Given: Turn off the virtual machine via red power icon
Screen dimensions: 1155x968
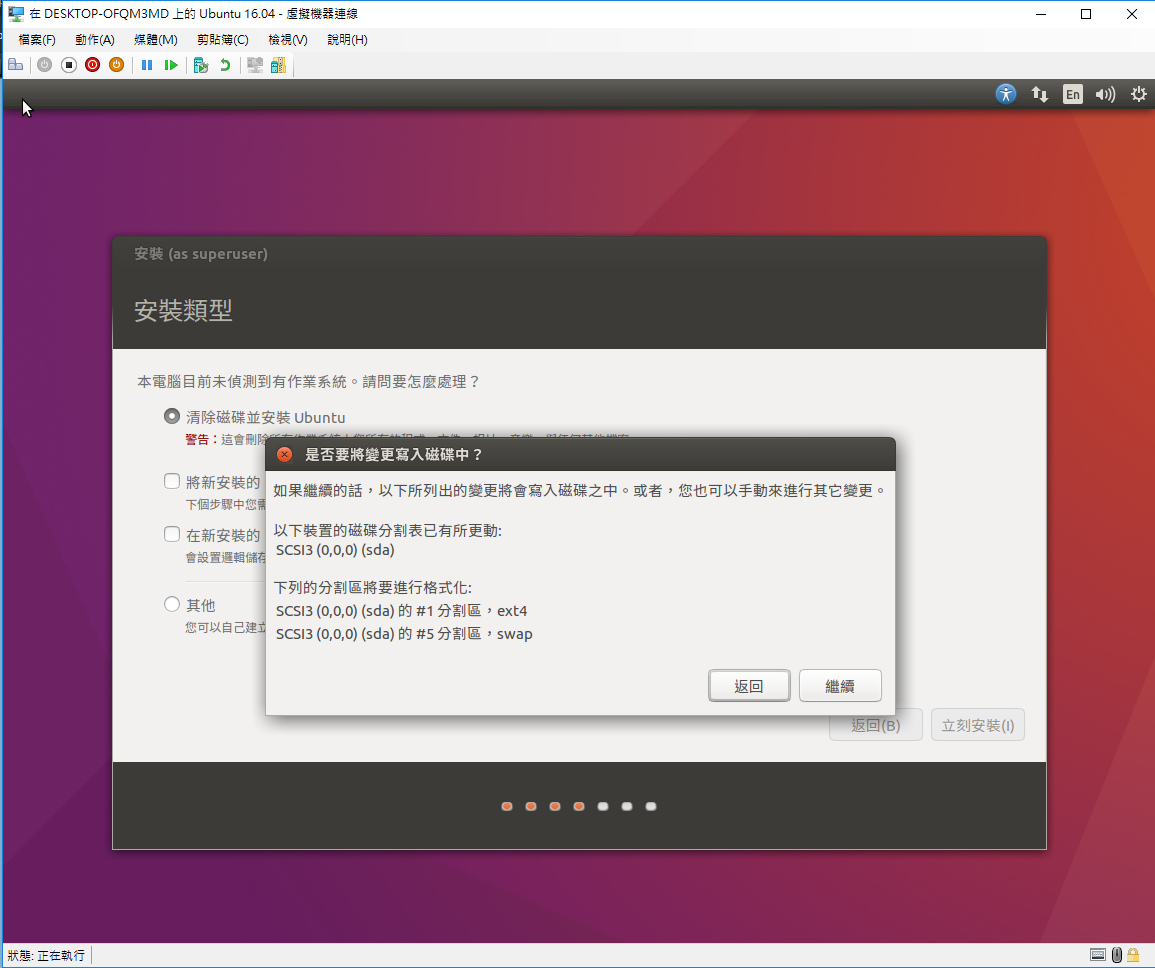Looking at the screenshot, I should pos(92,64).
